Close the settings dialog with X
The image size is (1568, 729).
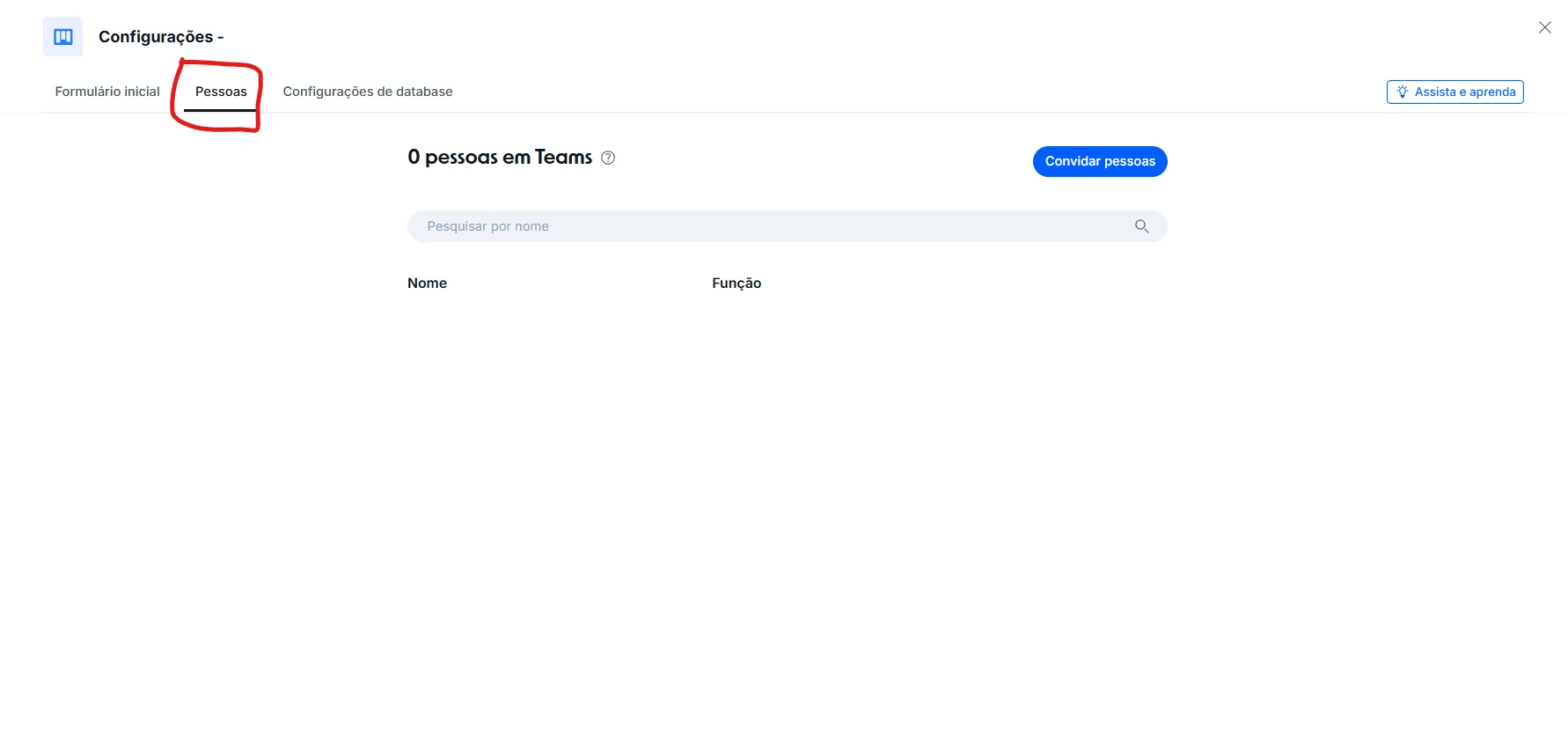[1544, 27]
